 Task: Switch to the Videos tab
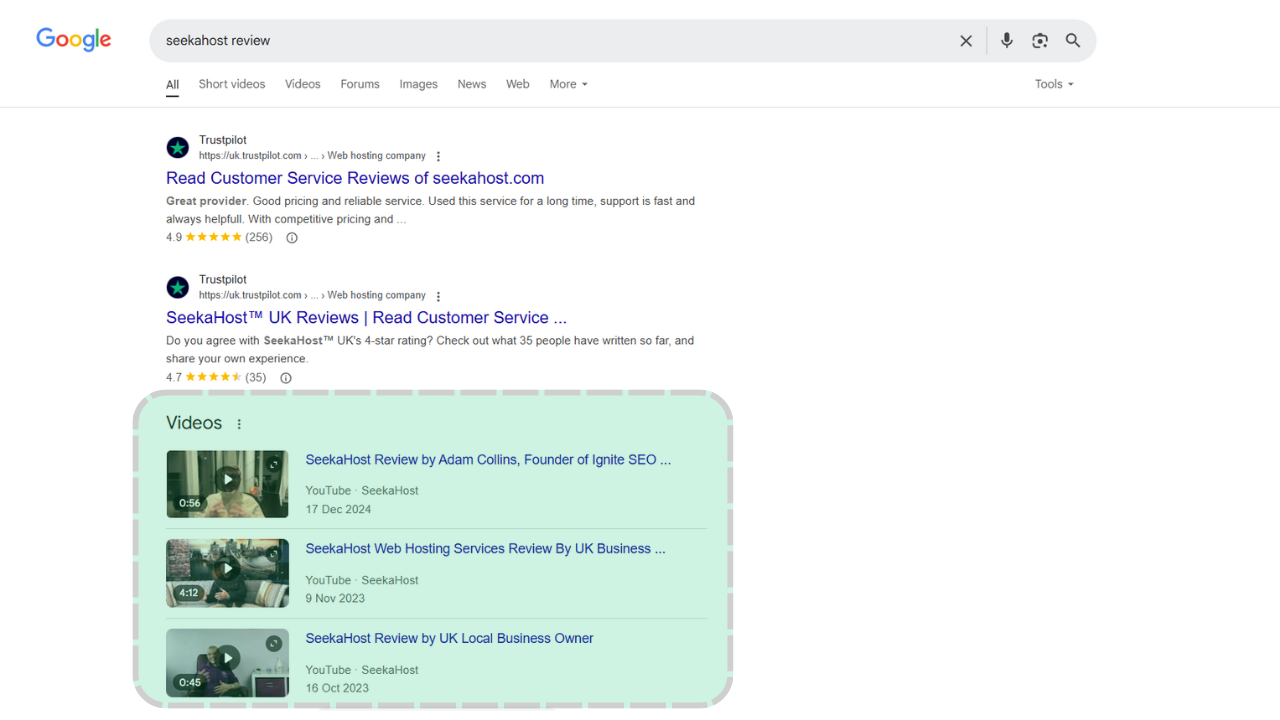[x=303, y=84]
